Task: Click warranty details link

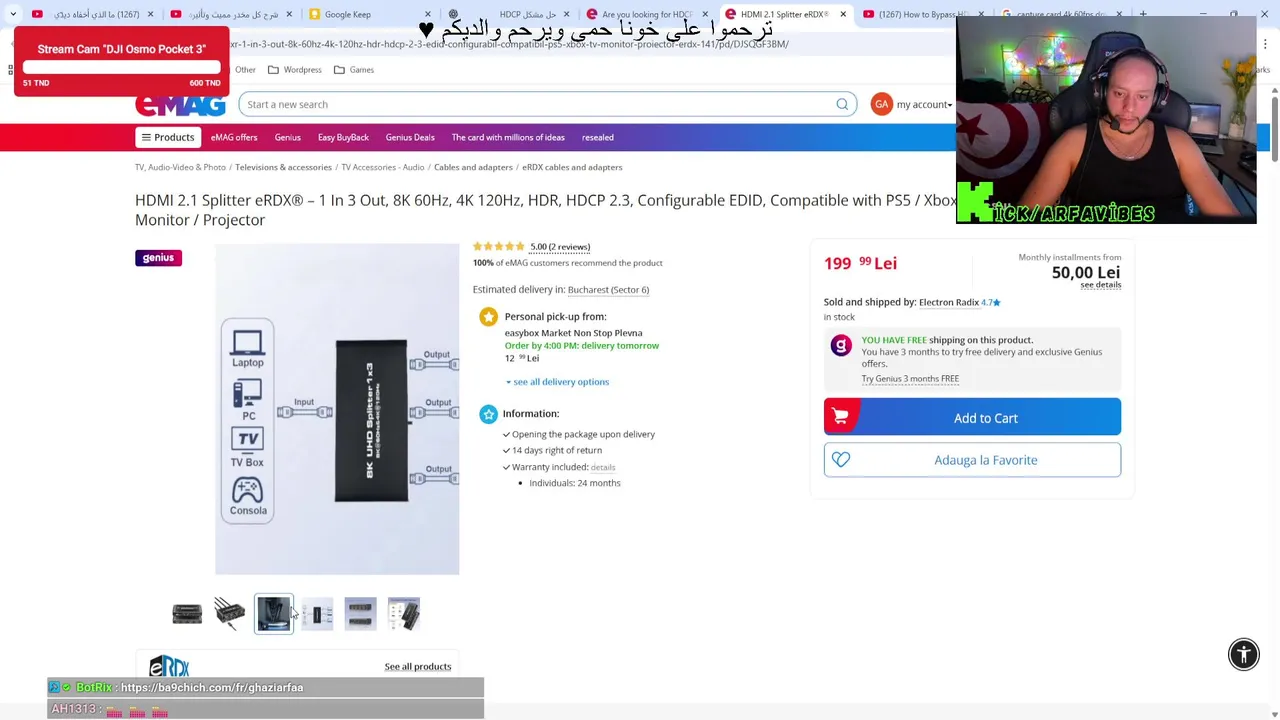Action: coord(603,467)
